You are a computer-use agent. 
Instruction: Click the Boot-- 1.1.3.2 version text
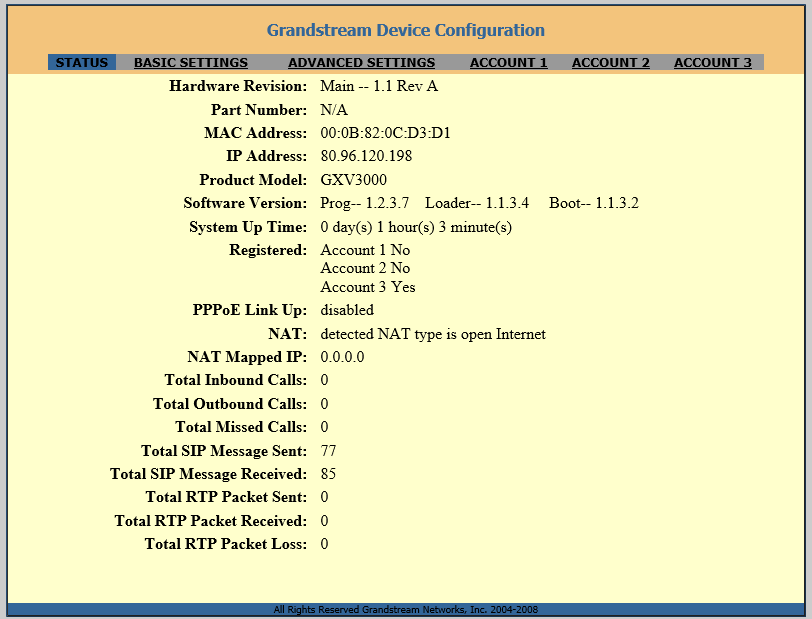point(594,203)
